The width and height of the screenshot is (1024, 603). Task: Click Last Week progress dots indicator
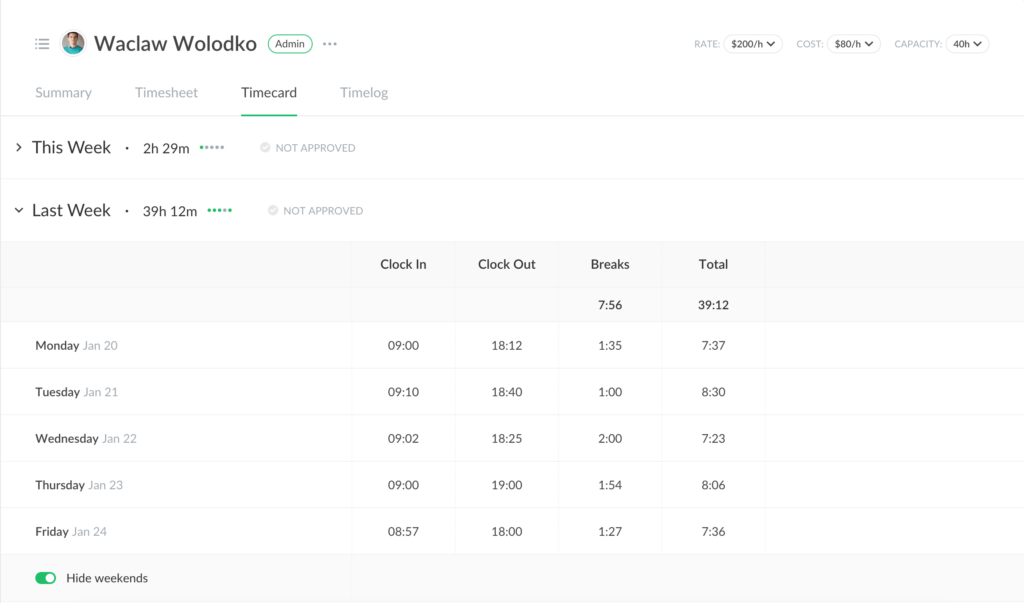pyautogui.click(x=220, y=211)
